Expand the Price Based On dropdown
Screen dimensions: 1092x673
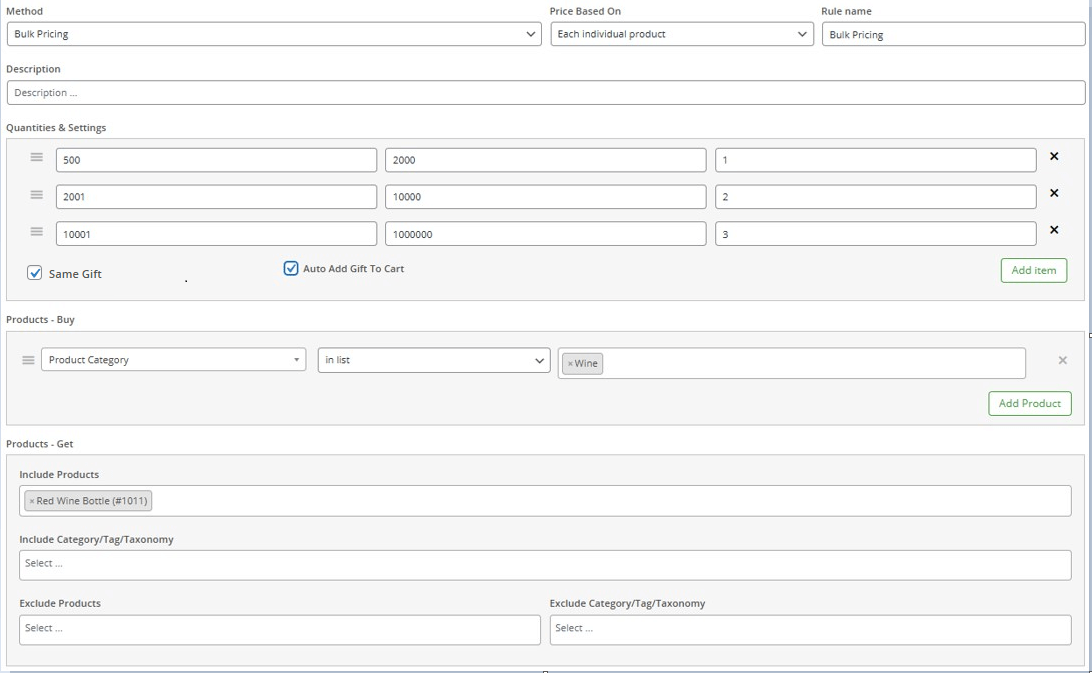[x=681, y=34]
